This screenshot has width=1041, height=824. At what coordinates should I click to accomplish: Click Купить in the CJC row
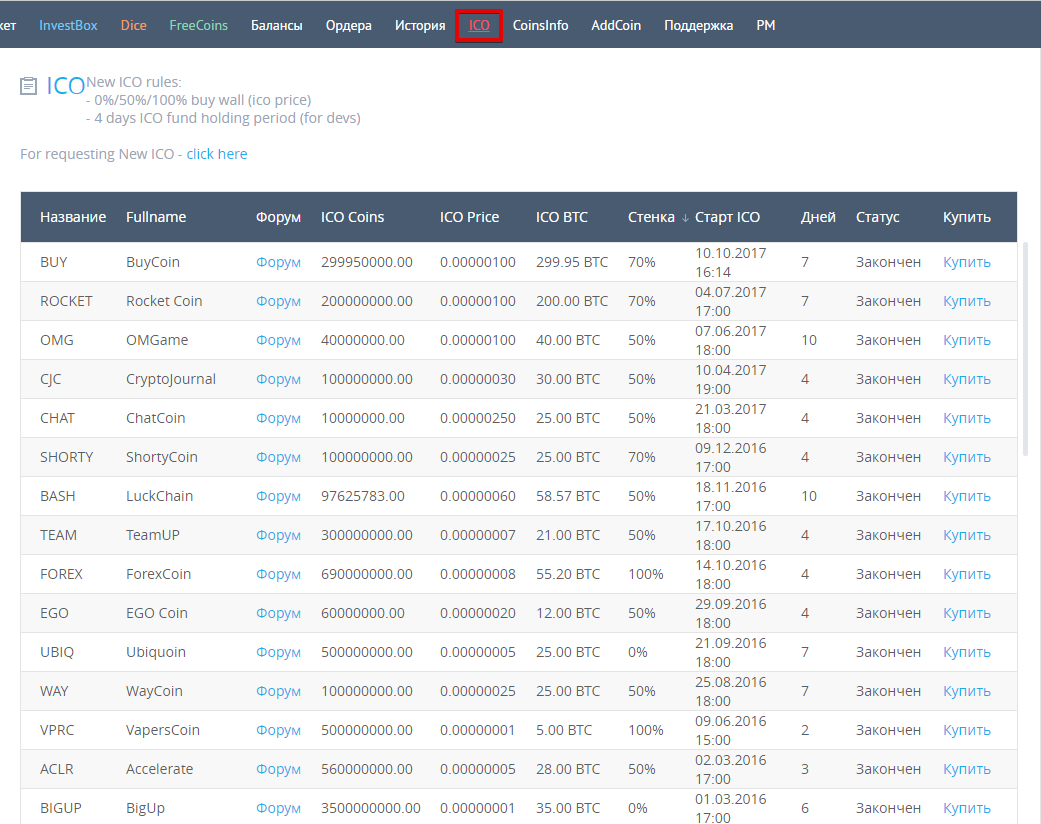click(x=967, y=379)
